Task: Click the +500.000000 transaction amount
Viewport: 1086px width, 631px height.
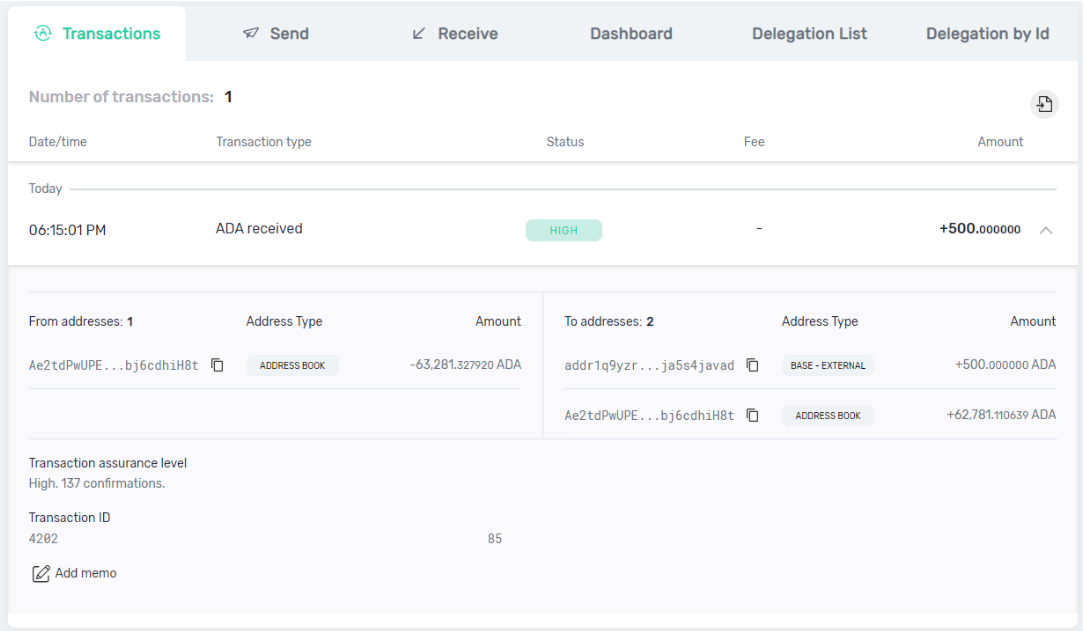Action: [979, 229]
